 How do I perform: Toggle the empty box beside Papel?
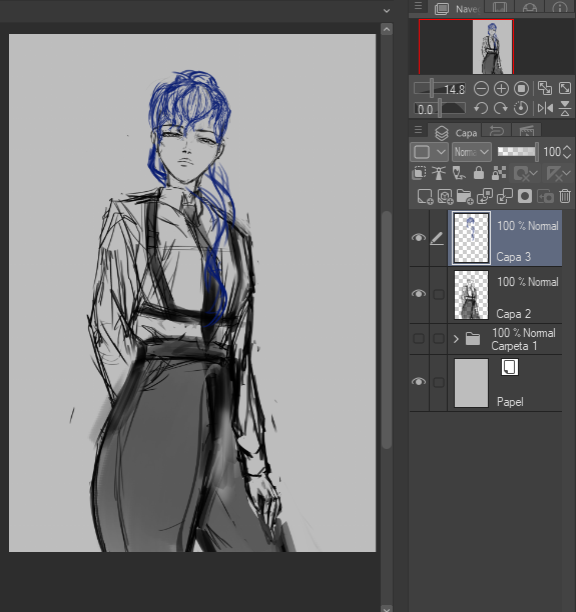[439, 382]
